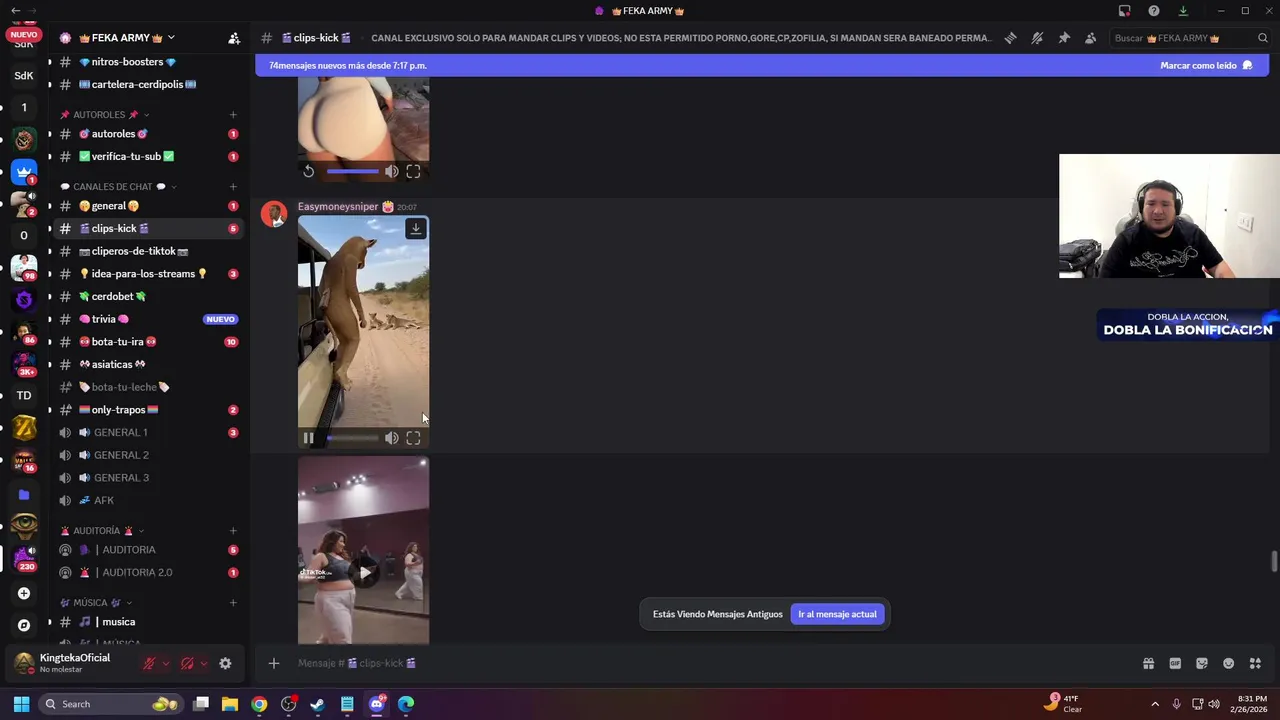Screen dimensions: 1280x720
Task: Open the TD server icon
Action: pos(24,395)
